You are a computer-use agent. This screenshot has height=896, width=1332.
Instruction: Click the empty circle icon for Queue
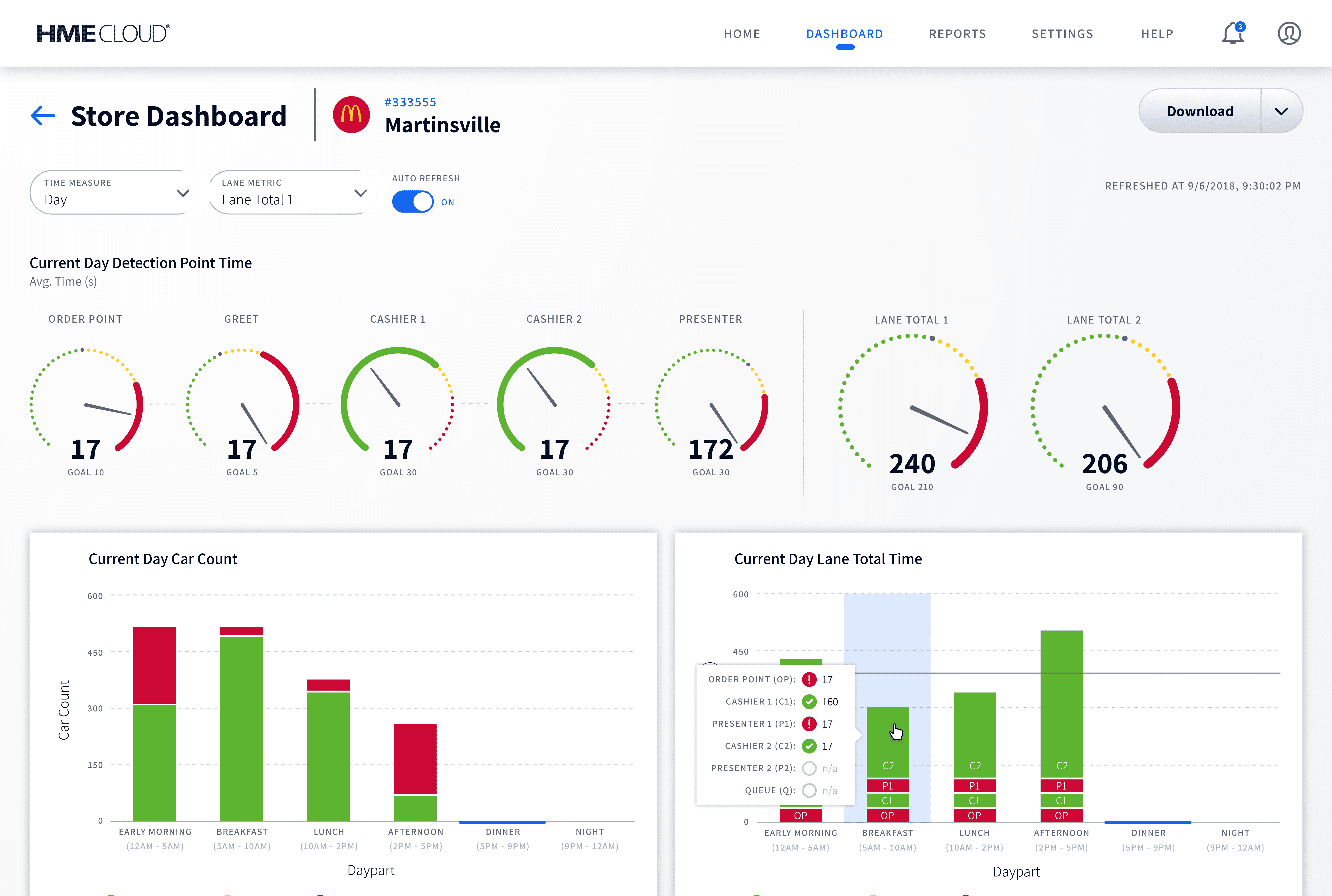[809, 790]
